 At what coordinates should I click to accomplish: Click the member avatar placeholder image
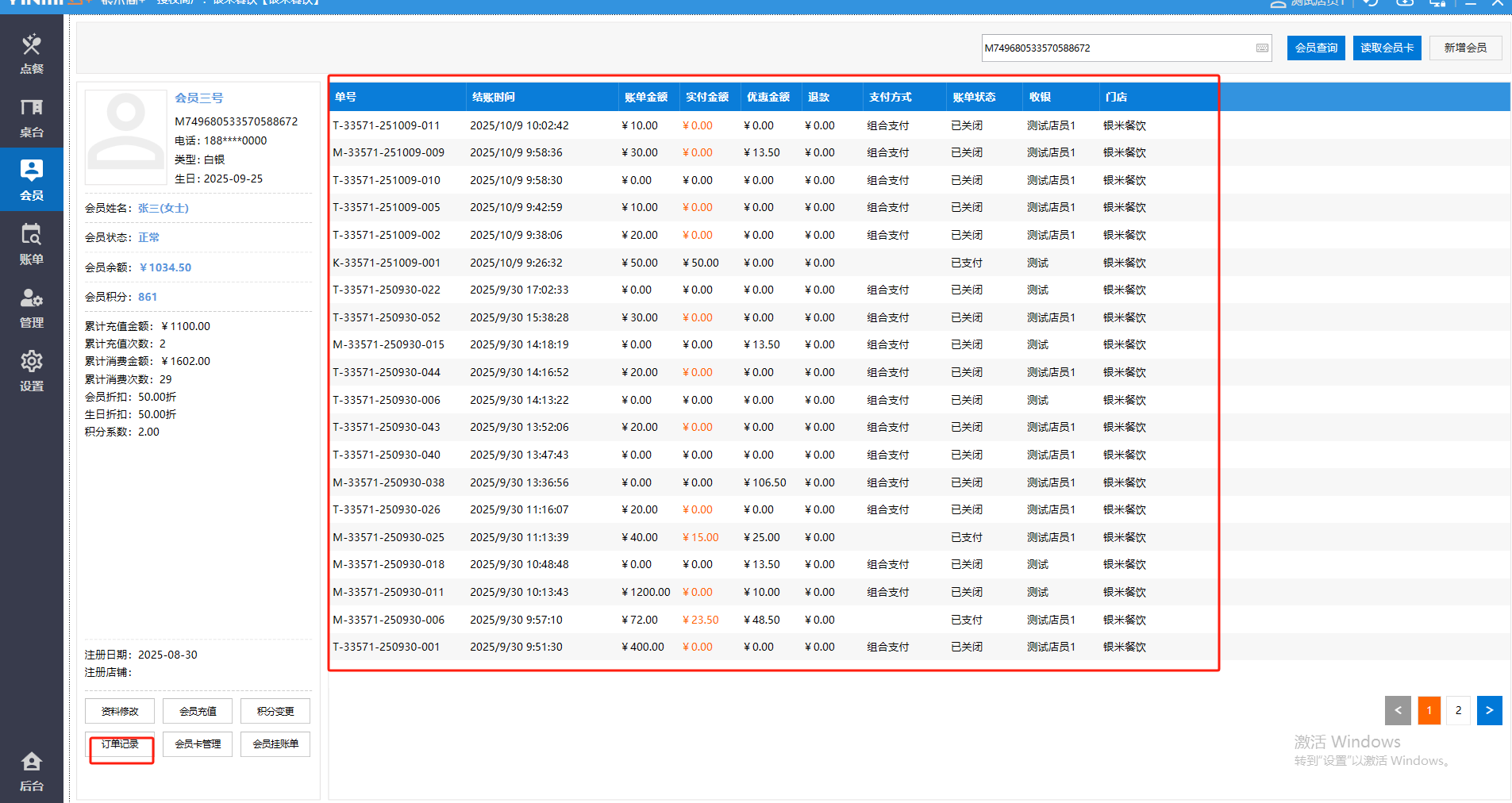[125, 137]
